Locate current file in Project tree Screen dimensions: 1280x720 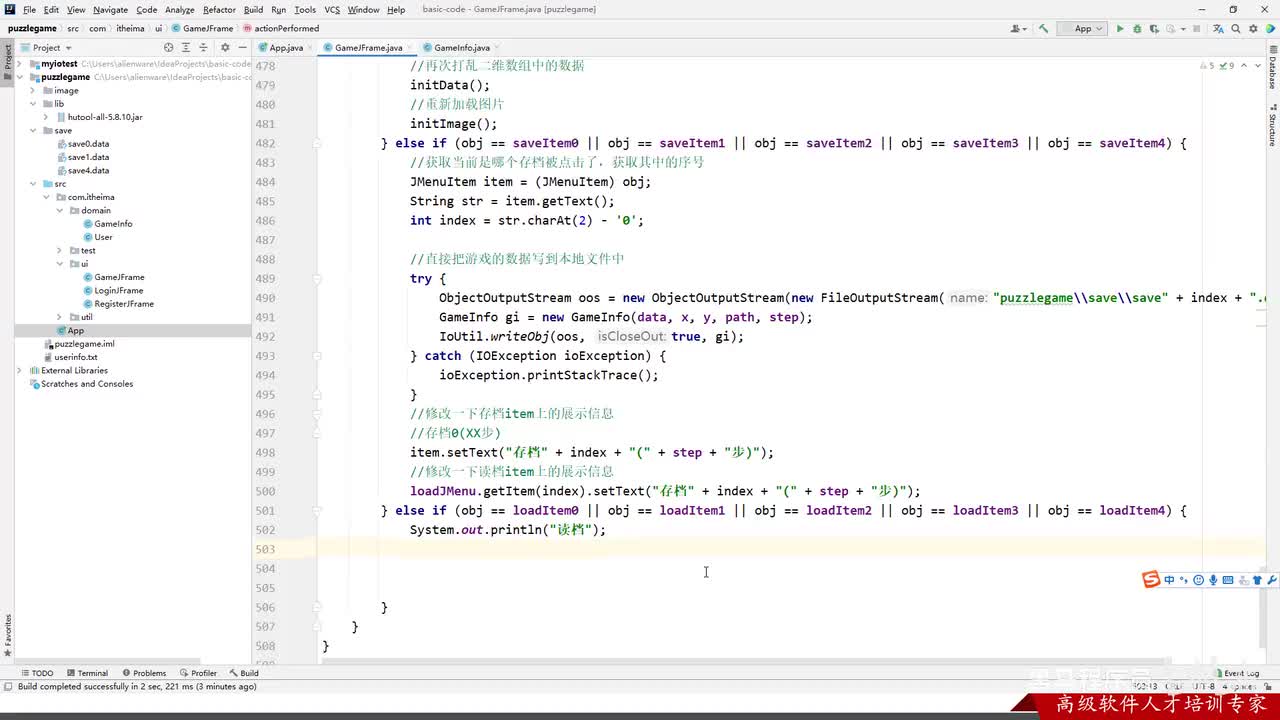(169, 47)
